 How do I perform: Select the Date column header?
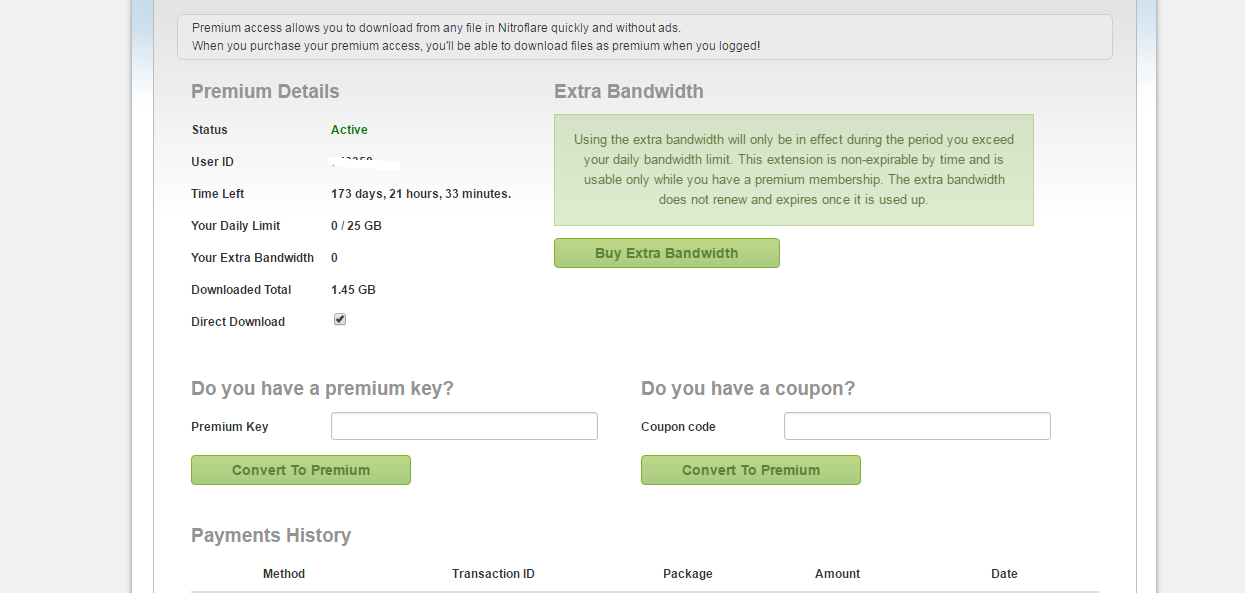pos(1004,574)
